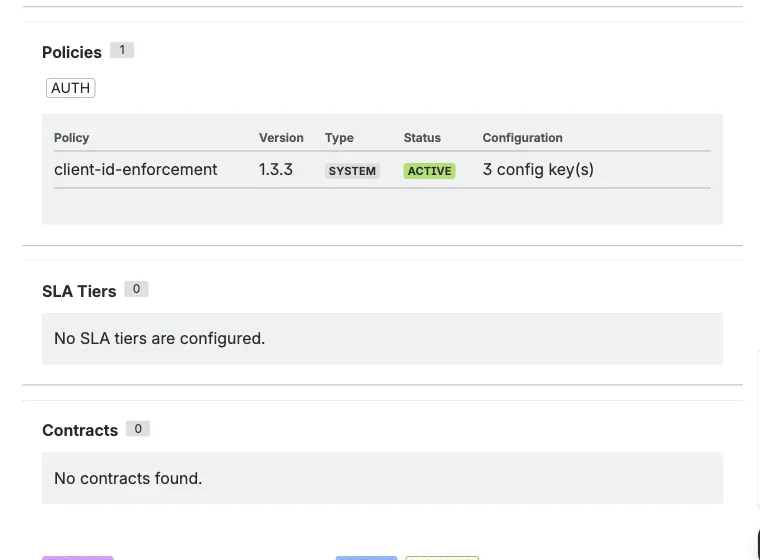The width and height of the screenshot is (760, 560).
Task: Open the 3 config key(s) details
Action: coord(538,170)
